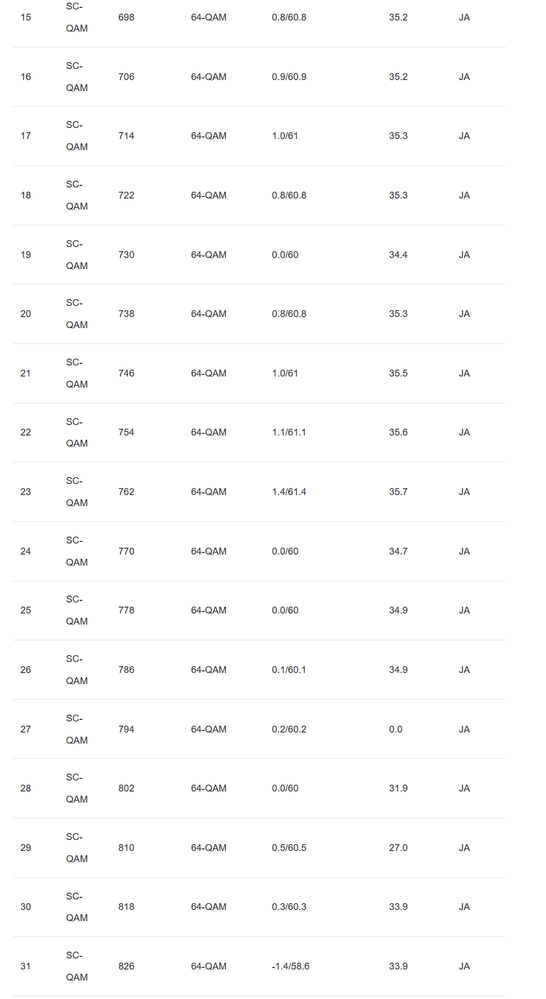Click frequency 738 in channel 20 row
The image size is (546, 999).
pos(126,313)
